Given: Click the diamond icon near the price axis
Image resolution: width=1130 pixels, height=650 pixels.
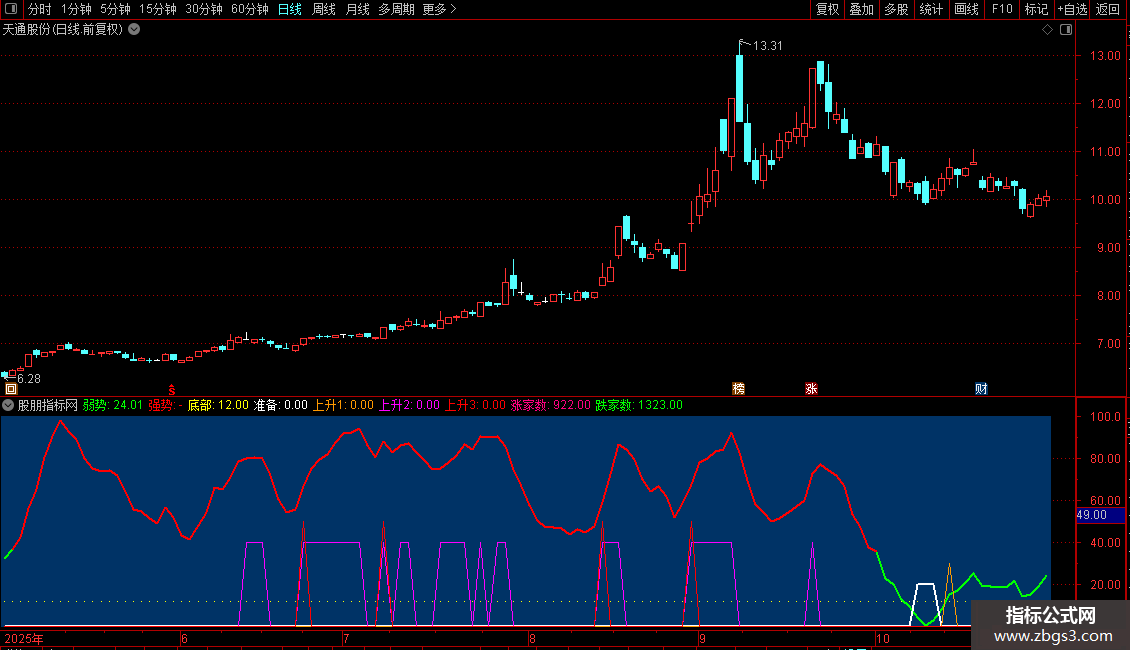Looking at the screenshot, I should [x=1047, y=30].
